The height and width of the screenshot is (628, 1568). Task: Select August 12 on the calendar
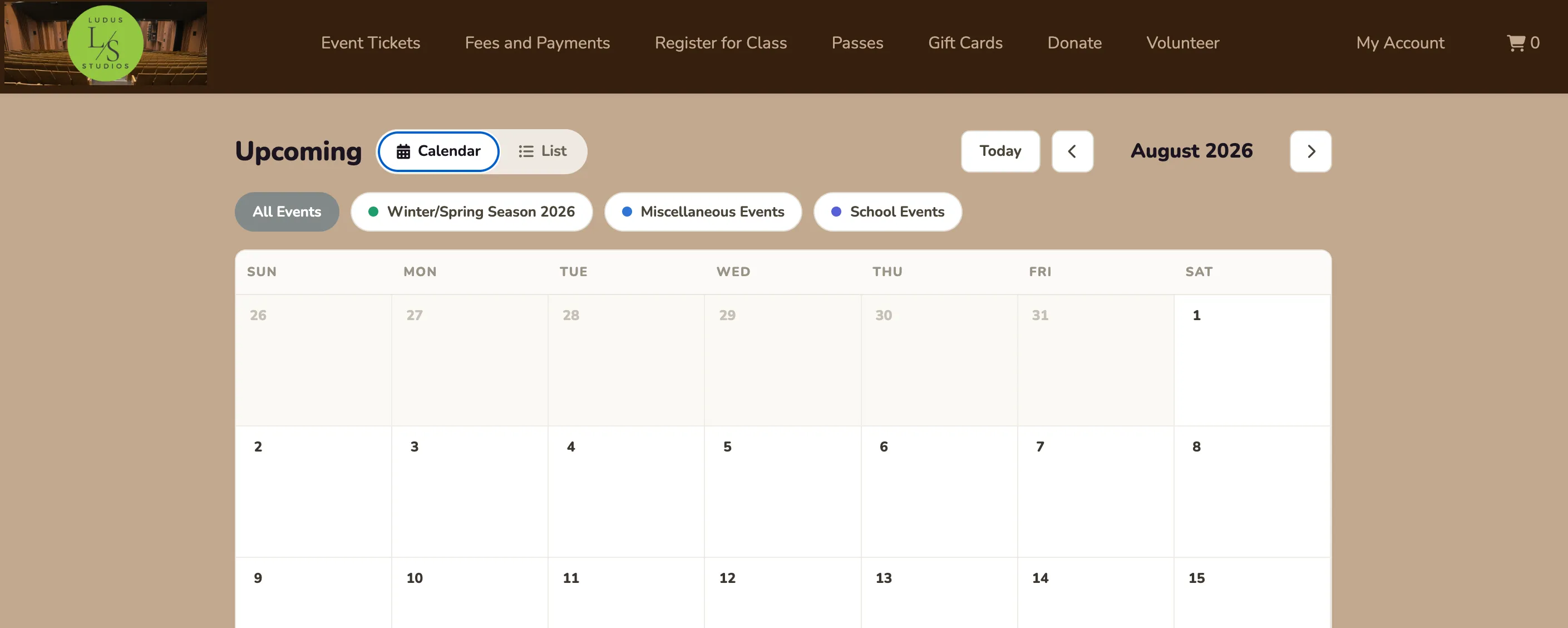click(783, 593)
